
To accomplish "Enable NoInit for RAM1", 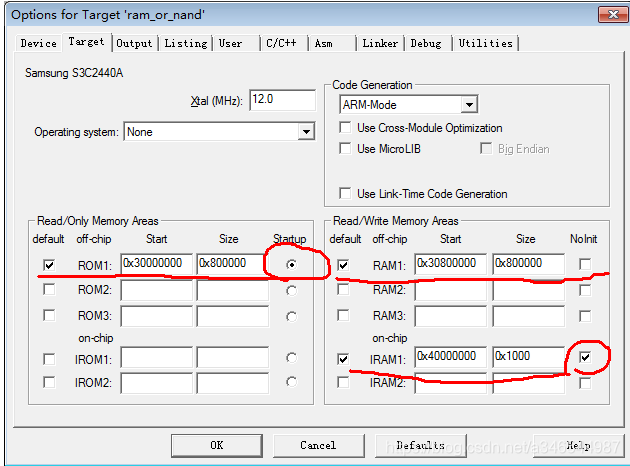I will click(585, 264).
